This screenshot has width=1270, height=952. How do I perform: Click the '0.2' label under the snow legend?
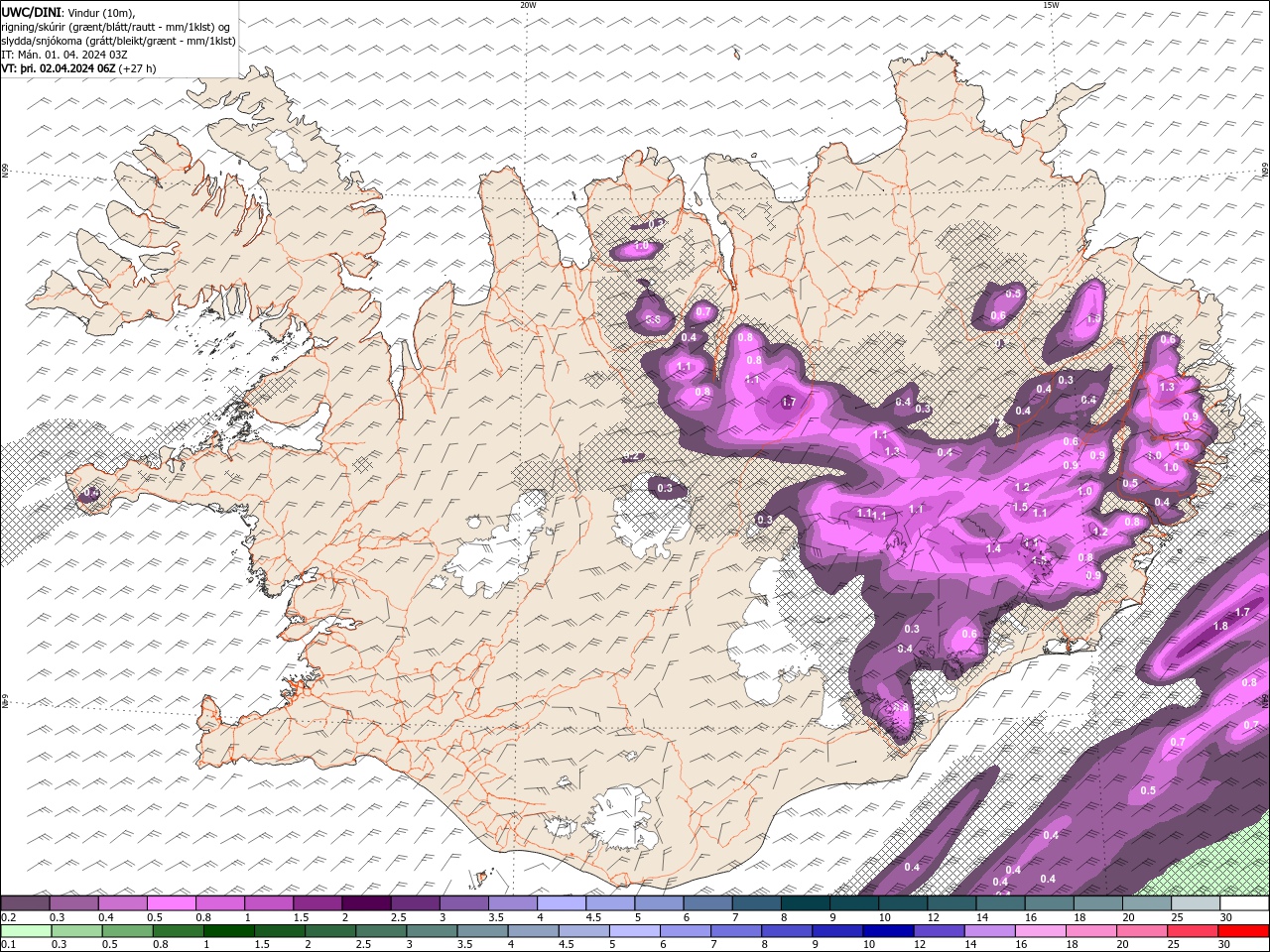[x=7, y=917]
